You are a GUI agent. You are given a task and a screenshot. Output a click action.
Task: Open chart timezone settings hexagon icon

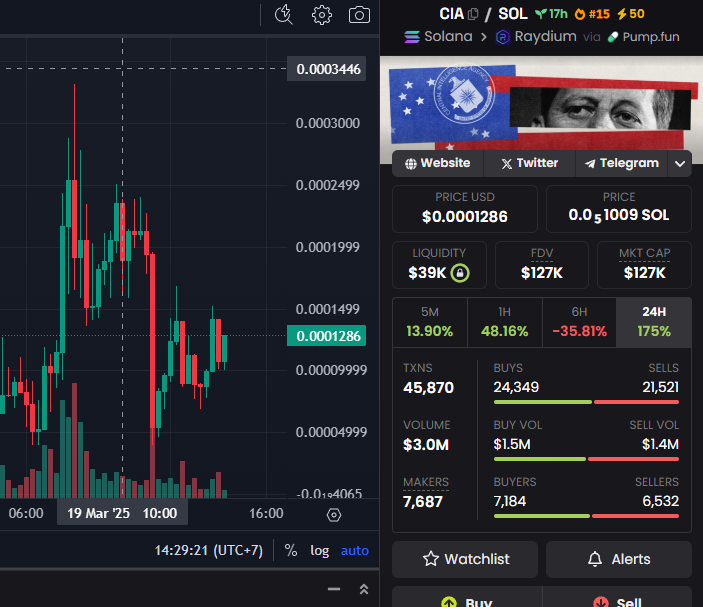tap(334, 515)
